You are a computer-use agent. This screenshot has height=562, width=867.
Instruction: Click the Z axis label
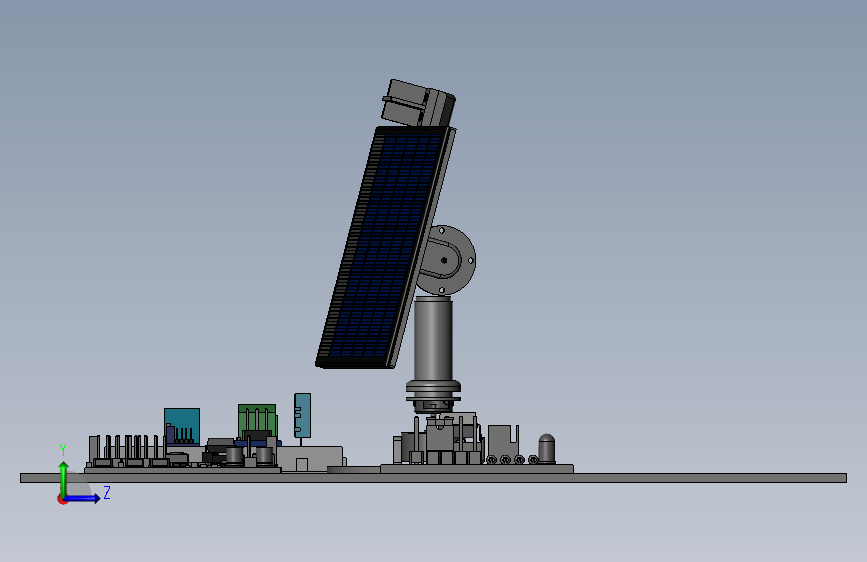(x=107, y=492)
